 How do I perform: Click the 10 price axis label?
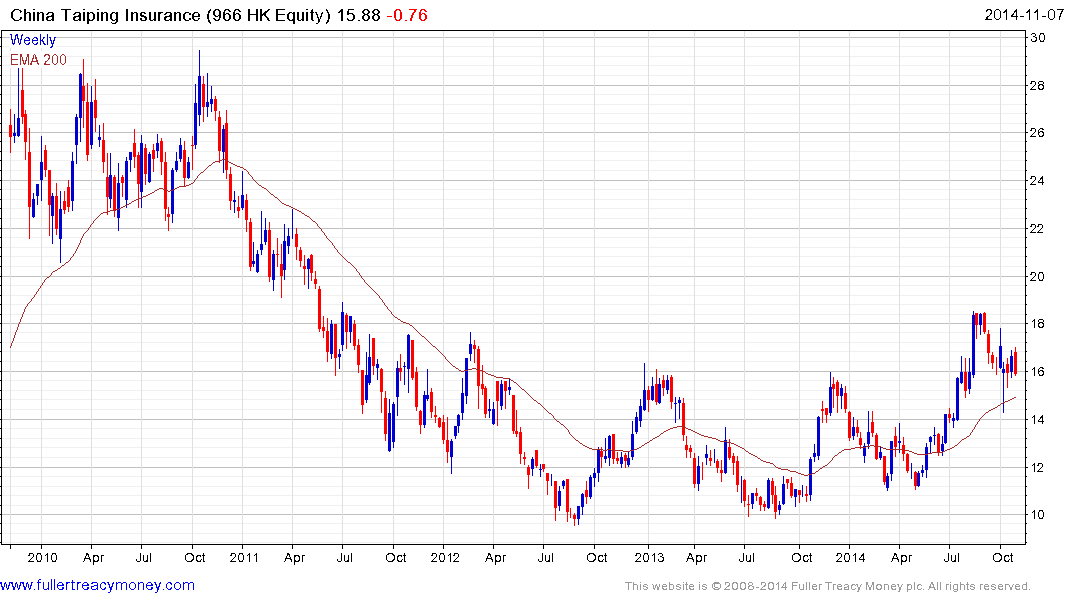point(1038,515)
